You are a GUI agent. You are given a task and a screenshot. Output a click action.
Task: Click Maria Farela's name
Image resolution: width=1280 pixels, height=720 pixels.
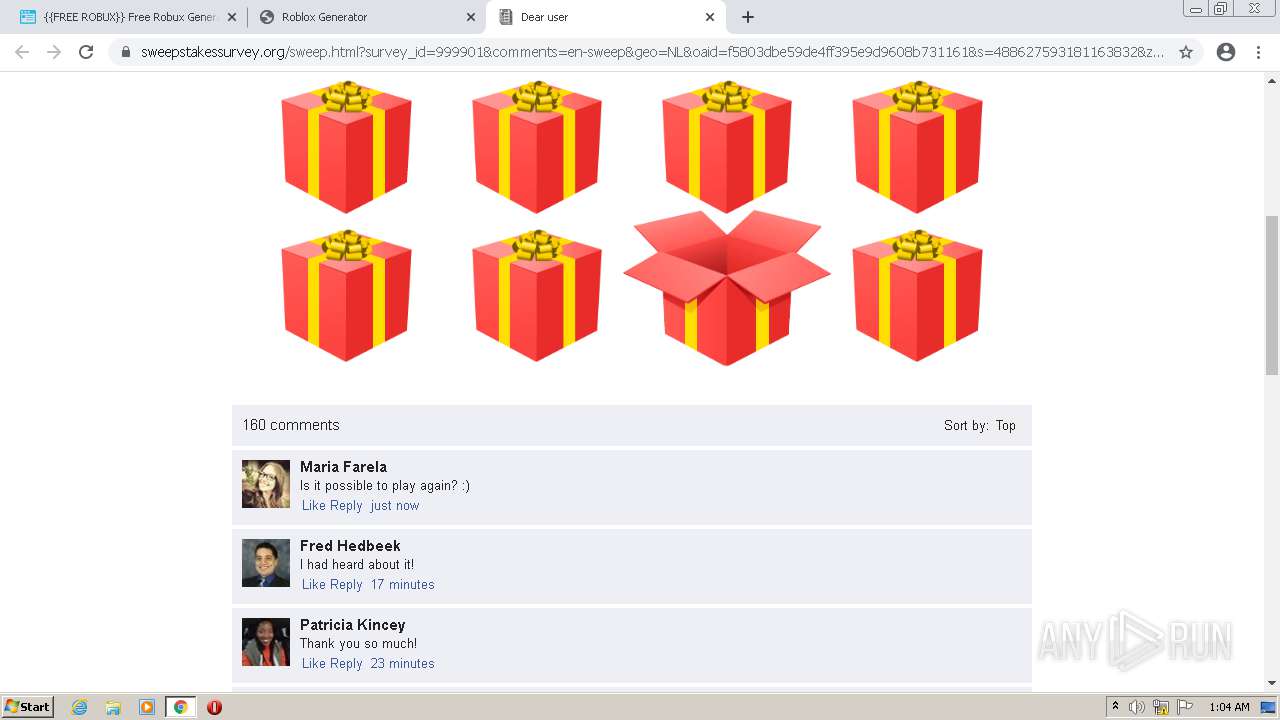click(343, 467)
